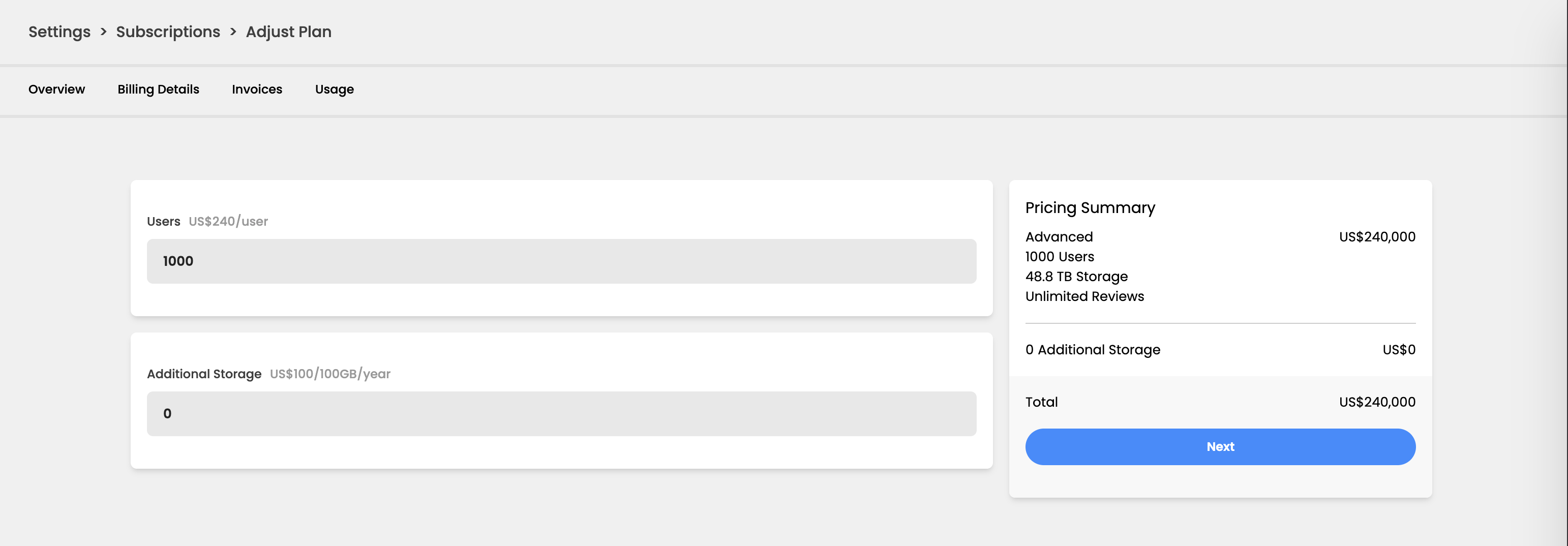Screen dimensions: 1568x546
Task: Click into the Additional Storage input field
Action: (561, 414)
